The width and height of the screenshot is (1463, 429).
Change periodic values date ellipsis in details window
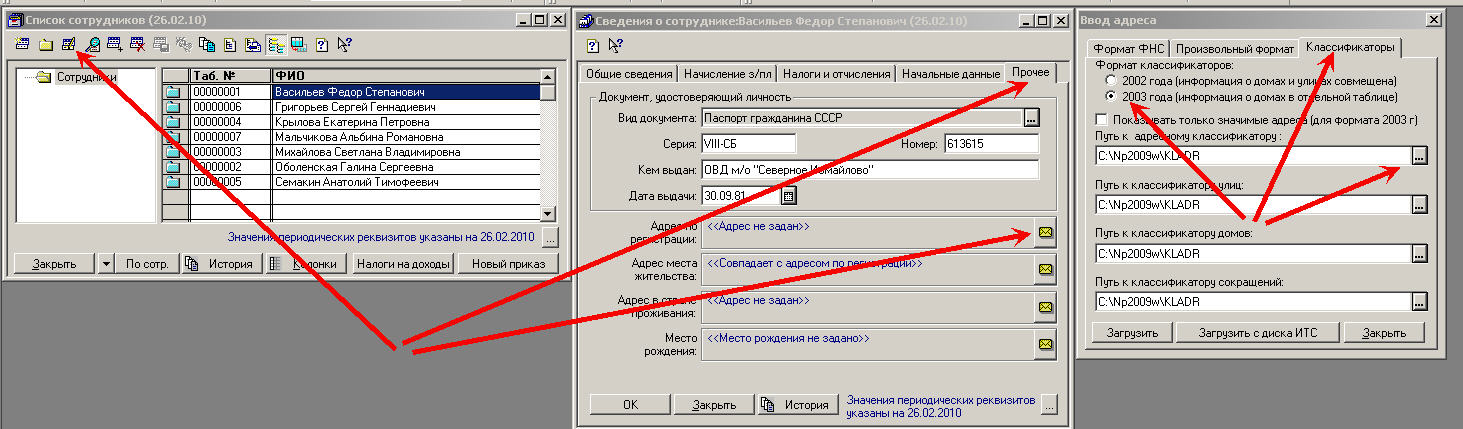tap(1048, 404)
